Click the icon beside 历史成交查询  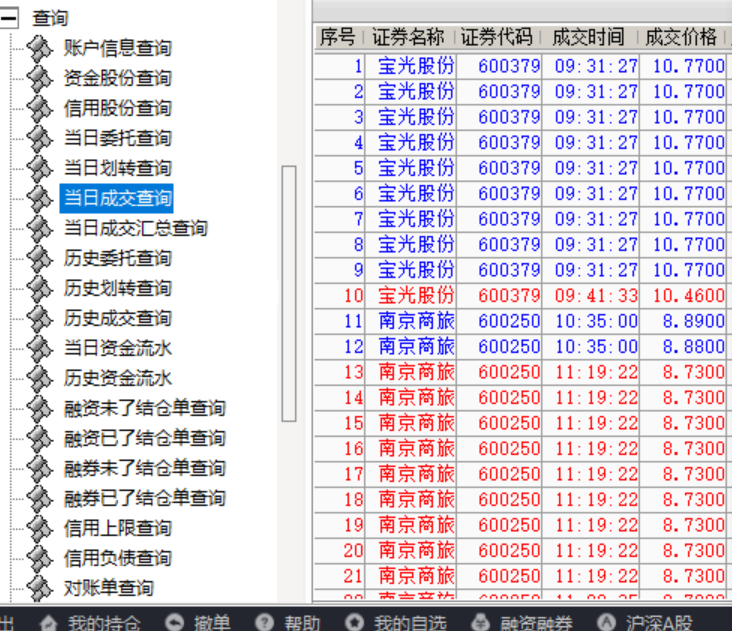pyautogui.click(x=40, y=318)
